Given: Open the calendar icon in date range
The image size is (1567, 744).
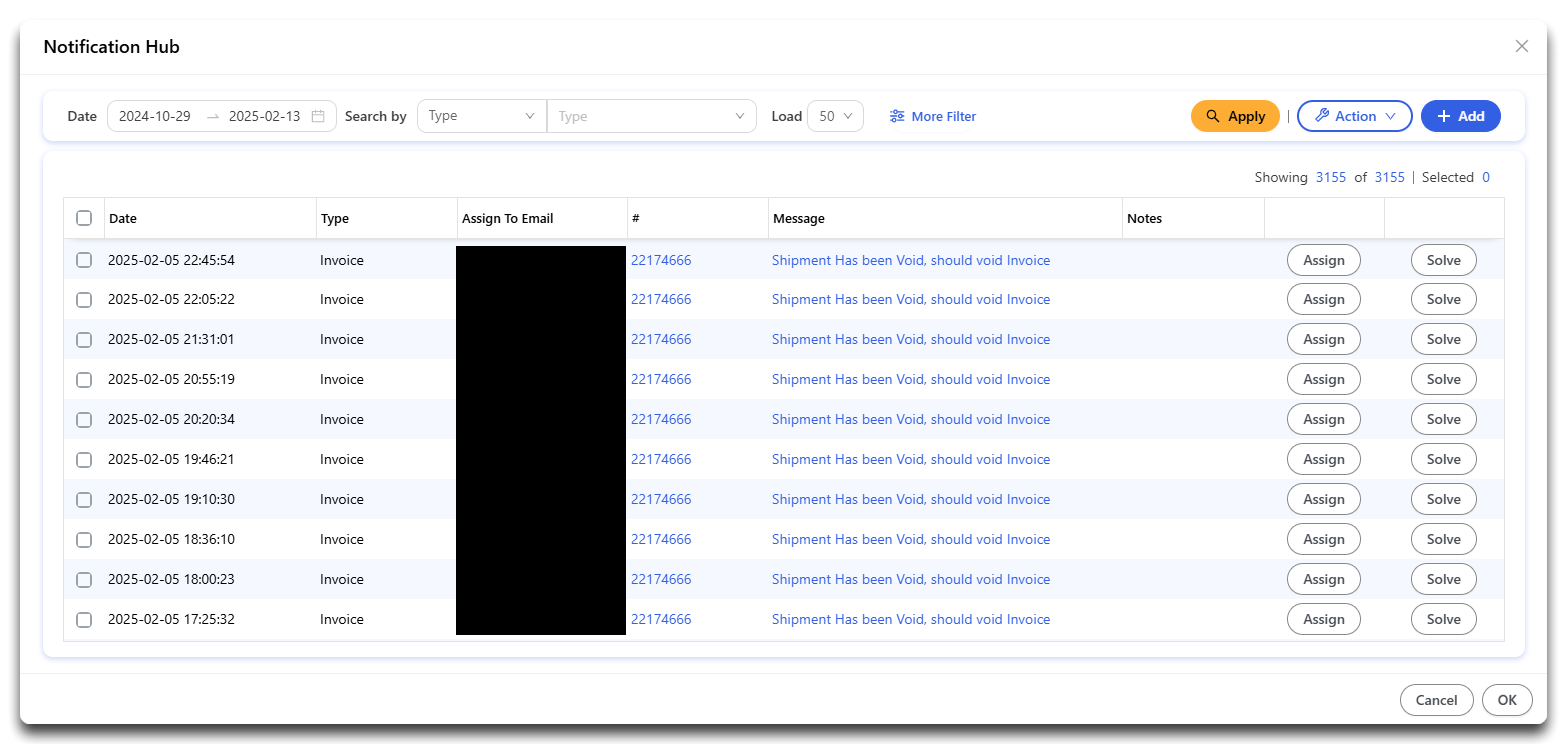Looking at the screenshot, I should coord(318,116).
